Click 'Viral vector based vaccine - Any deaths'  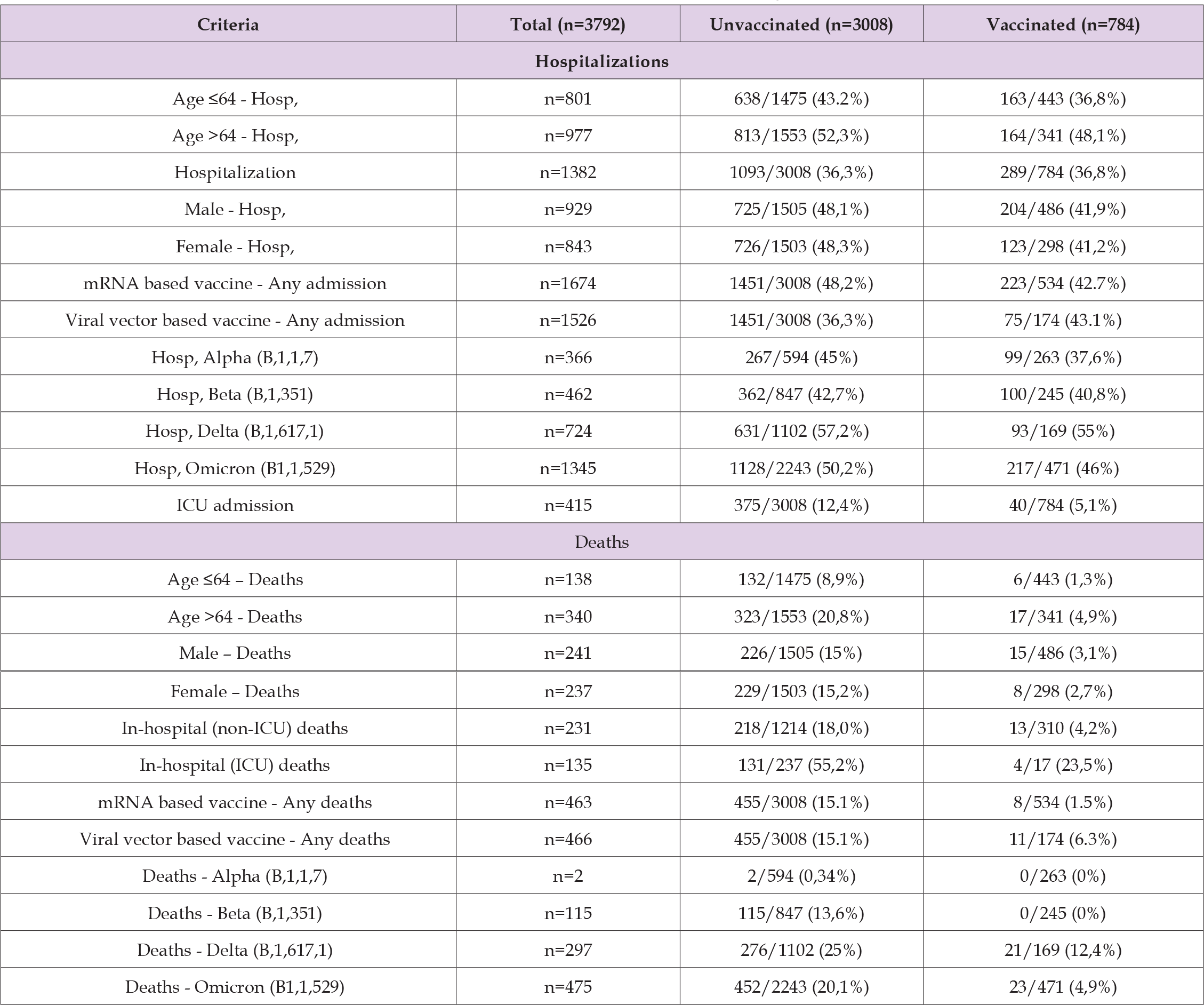tap(235, 839)
